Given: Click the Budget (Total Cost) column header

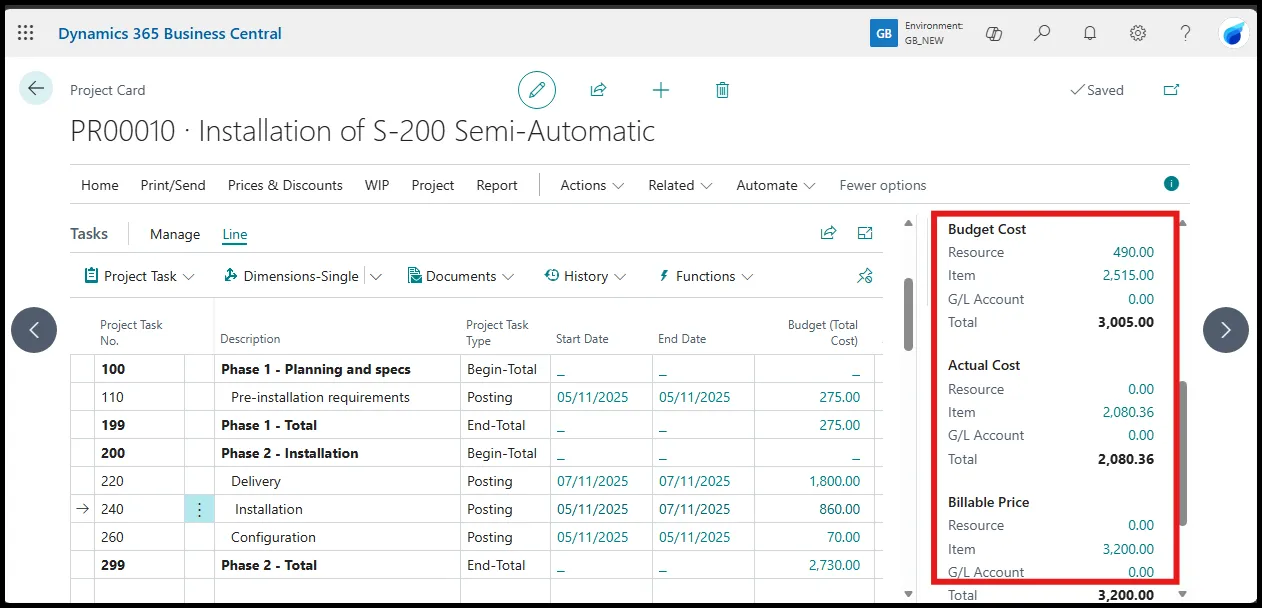Looking at the screenshot, I should click(822, 332).
